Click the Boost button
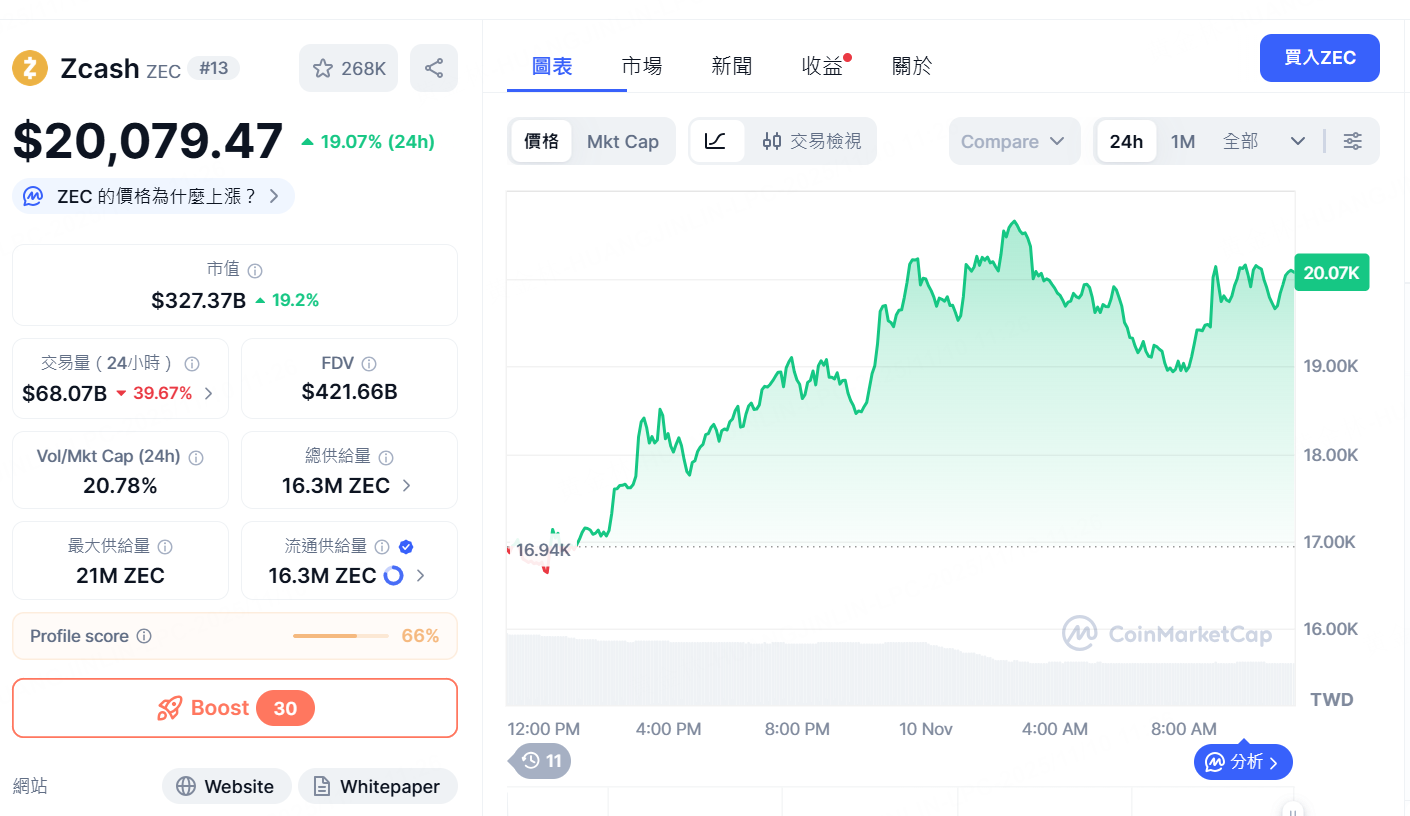Screen dimensions: 1410x816 point(235,708)
